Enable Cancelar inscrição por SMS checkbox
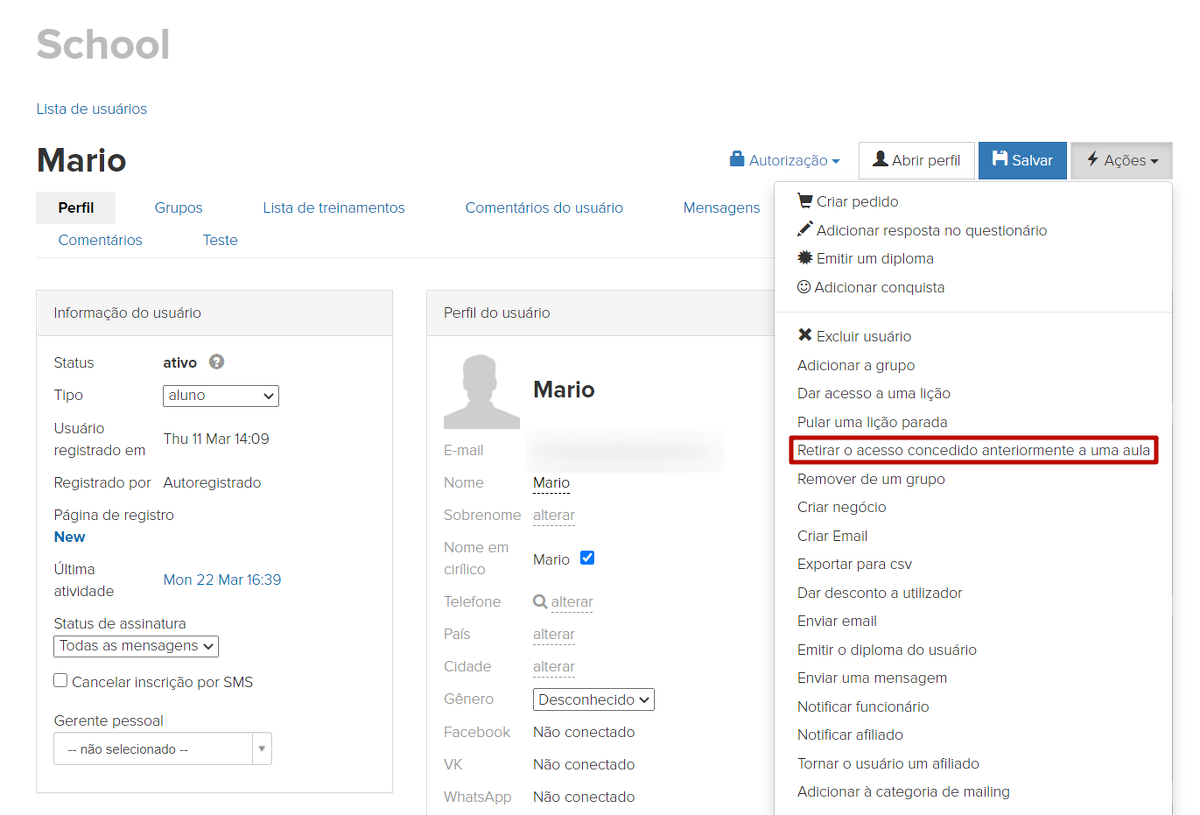 [61, 681]
